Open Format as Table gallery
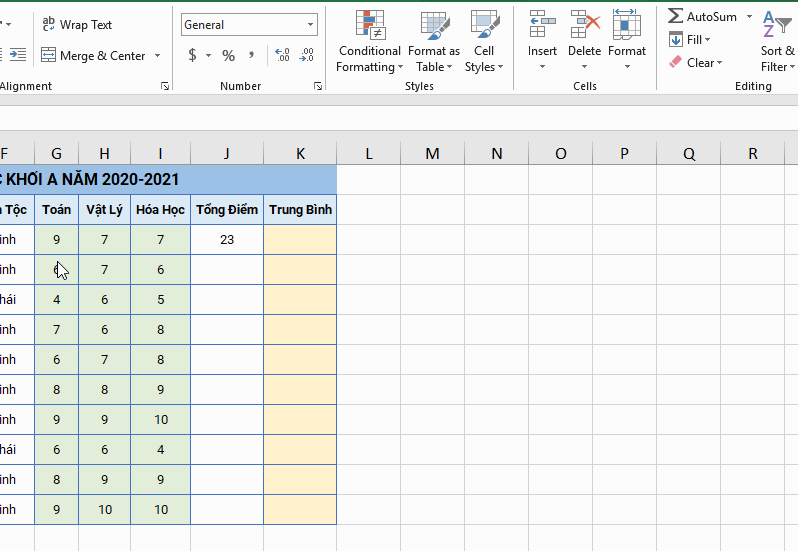 click(x=434, y=42)
